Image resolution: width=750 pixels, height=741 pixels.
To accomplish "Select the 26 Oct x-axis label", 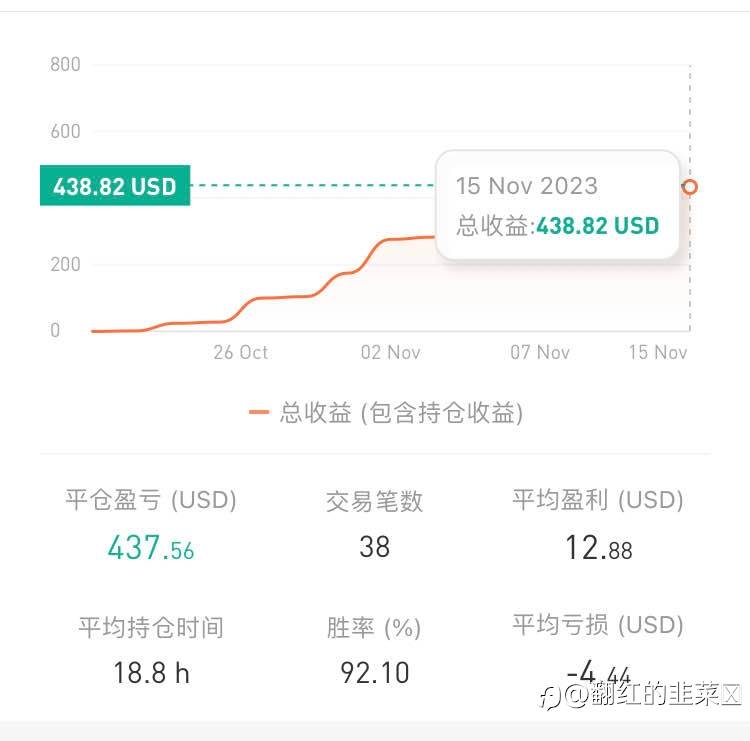I will click(240, 352).
